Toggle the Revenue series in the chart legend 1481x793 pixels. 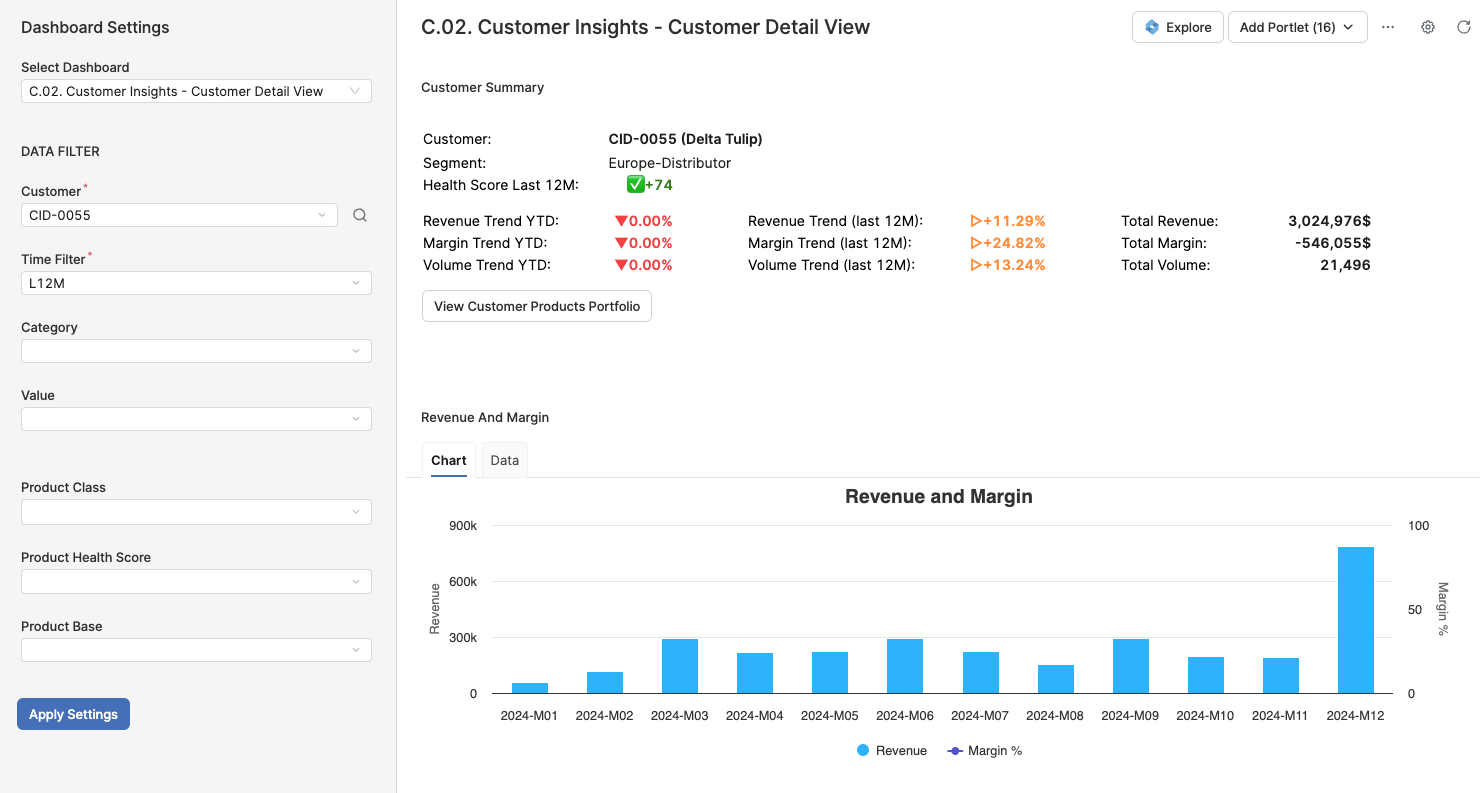click(890, 750)
